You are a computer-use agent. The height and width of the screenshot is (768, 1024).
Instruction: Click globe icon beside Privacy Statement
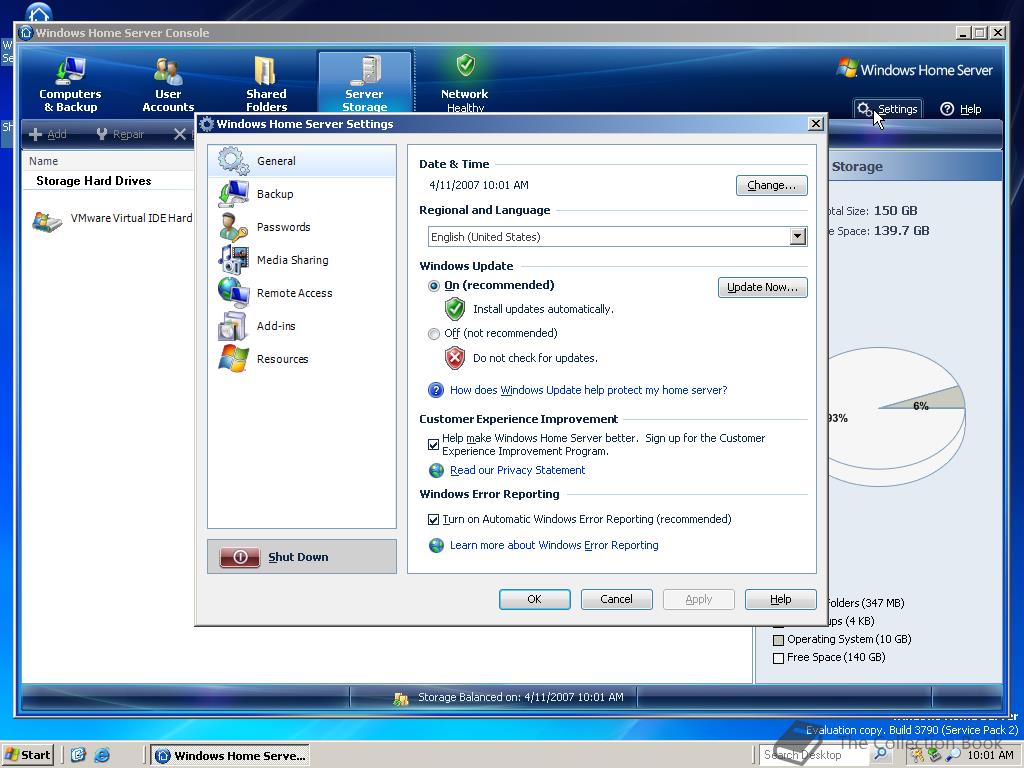[x=436, y=470]
